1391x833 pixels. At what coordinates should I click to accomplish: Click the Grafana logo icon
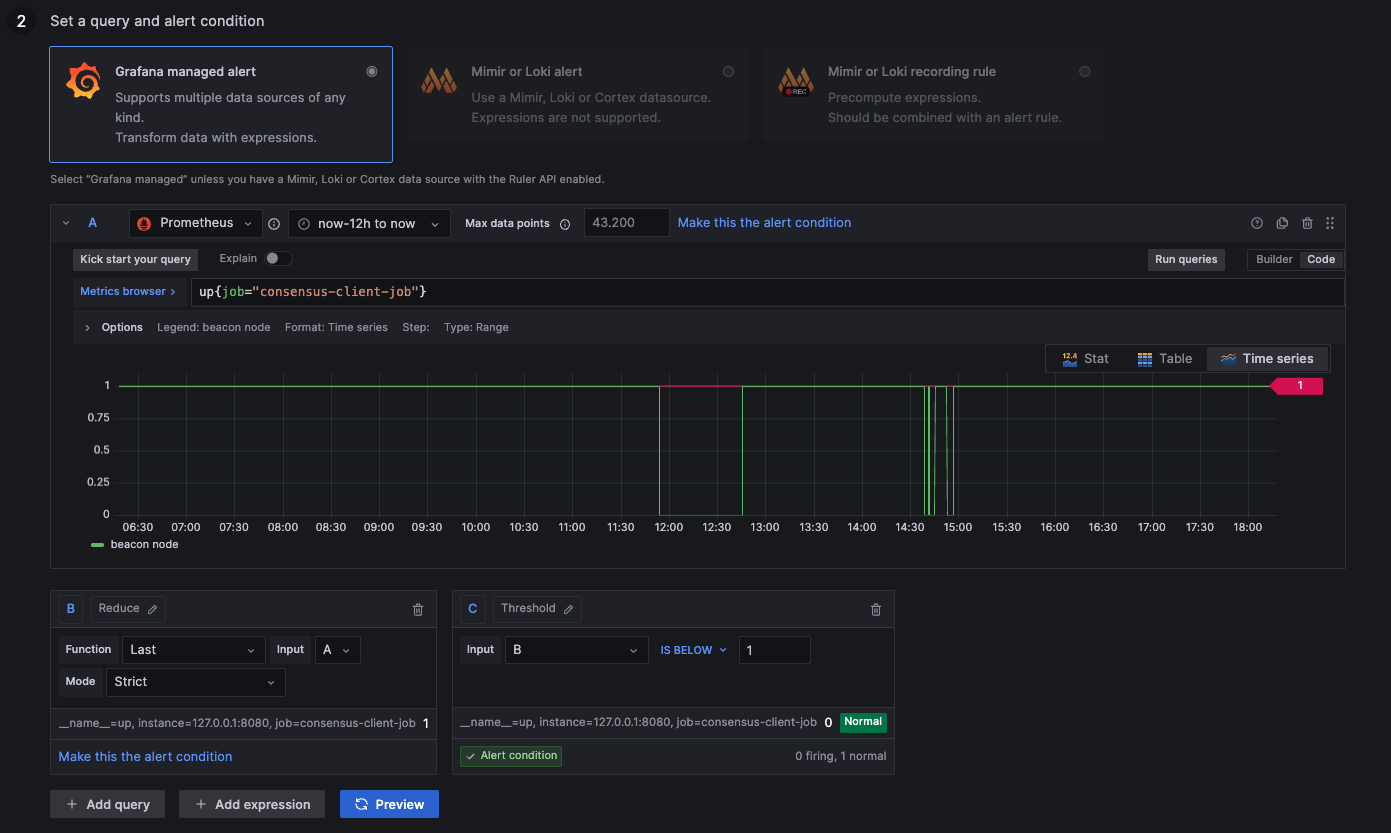pos(83,81)
